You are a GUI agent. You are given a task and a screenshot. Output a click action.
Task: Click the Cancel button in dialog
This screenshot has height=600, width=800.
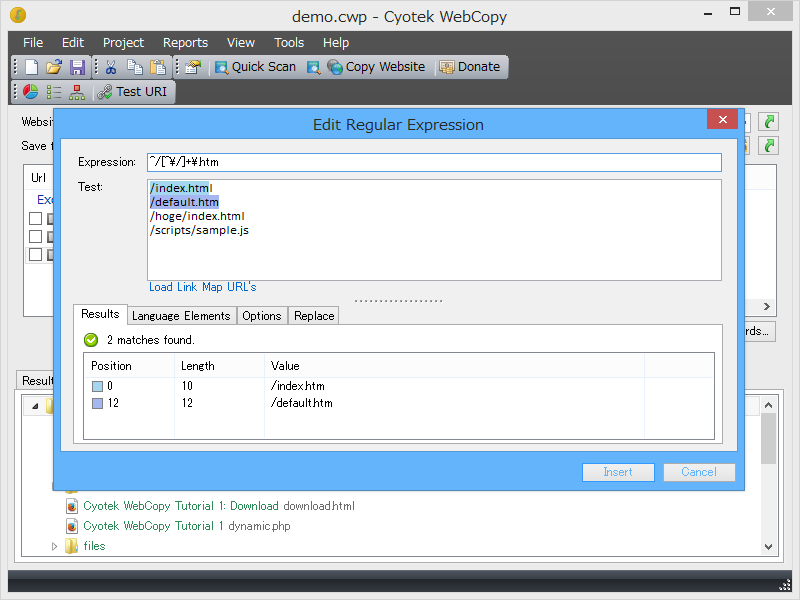(699, 472)
